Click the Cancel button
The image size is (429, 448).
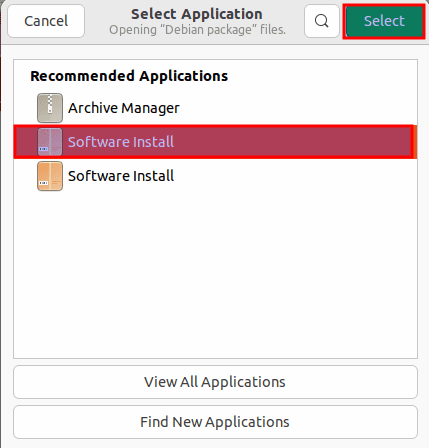pos(46,21)
